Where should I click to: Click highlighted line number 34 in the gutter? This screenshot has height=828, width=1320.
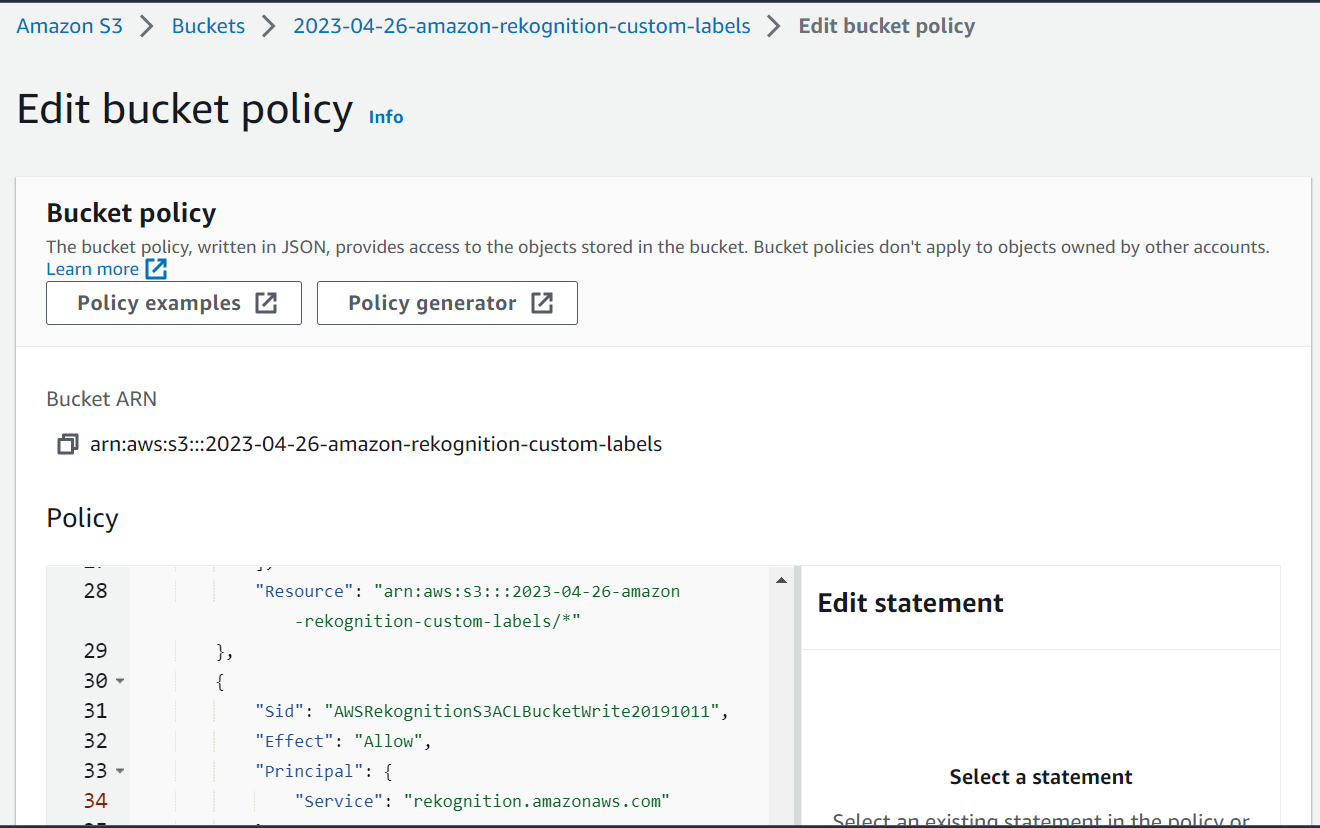point(95,801)
